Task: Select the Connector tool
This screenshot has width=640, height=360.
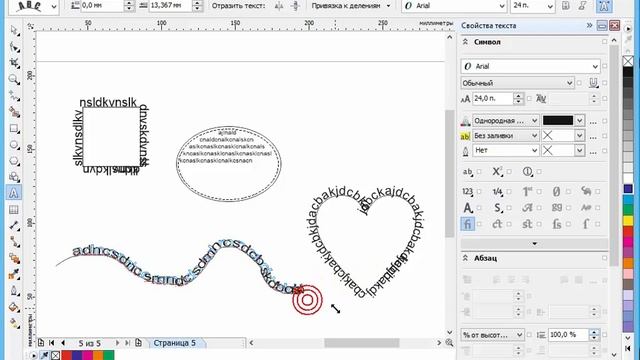Action: (14, 242)
